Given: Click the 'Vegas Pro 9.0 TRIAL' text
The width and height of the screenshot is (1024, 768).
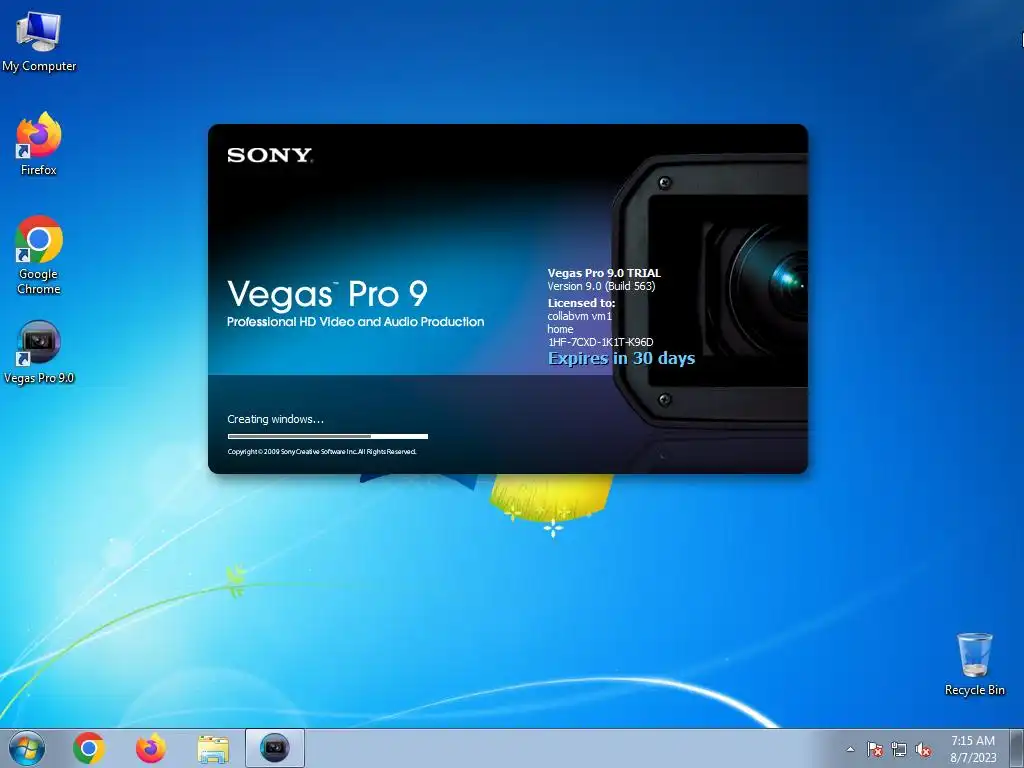Looking at the screenshot, I should [604, 273].
